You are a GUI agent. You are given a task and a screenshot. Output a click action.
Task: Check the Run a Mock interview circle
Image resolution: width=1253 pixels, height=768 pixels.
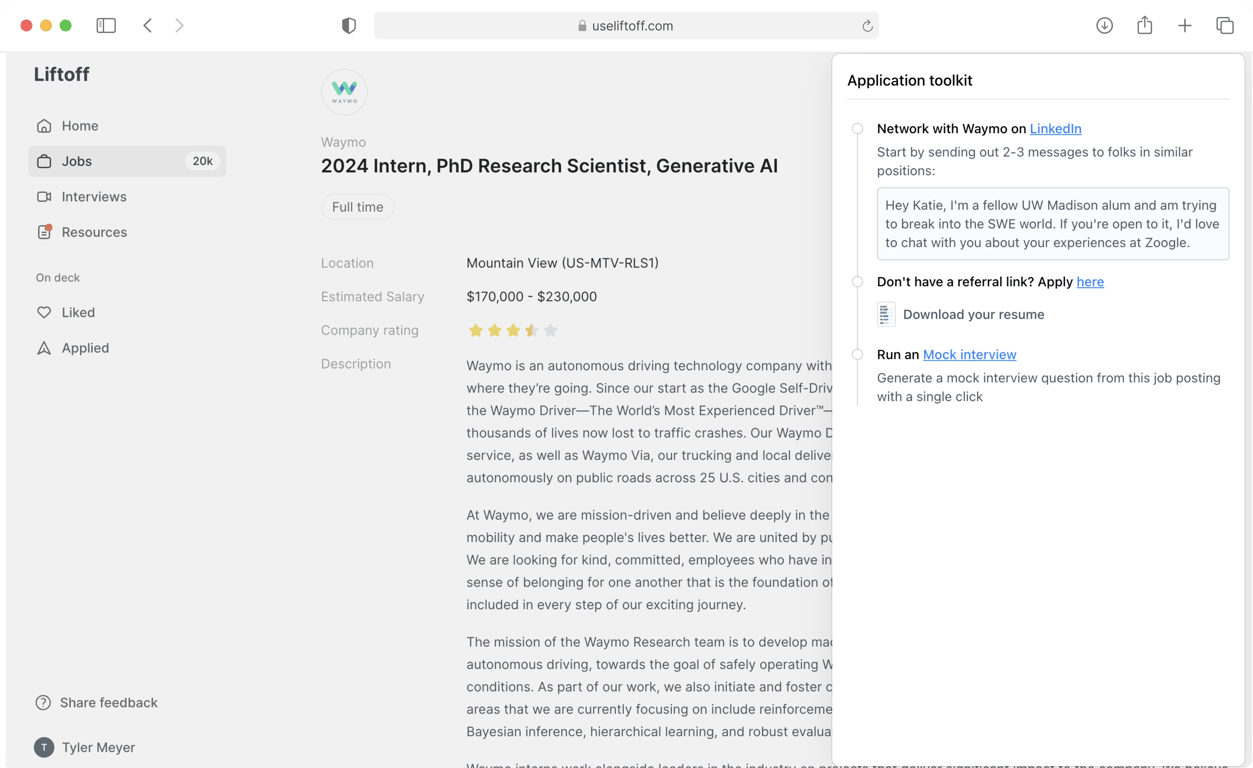click(x=857, y=355)
